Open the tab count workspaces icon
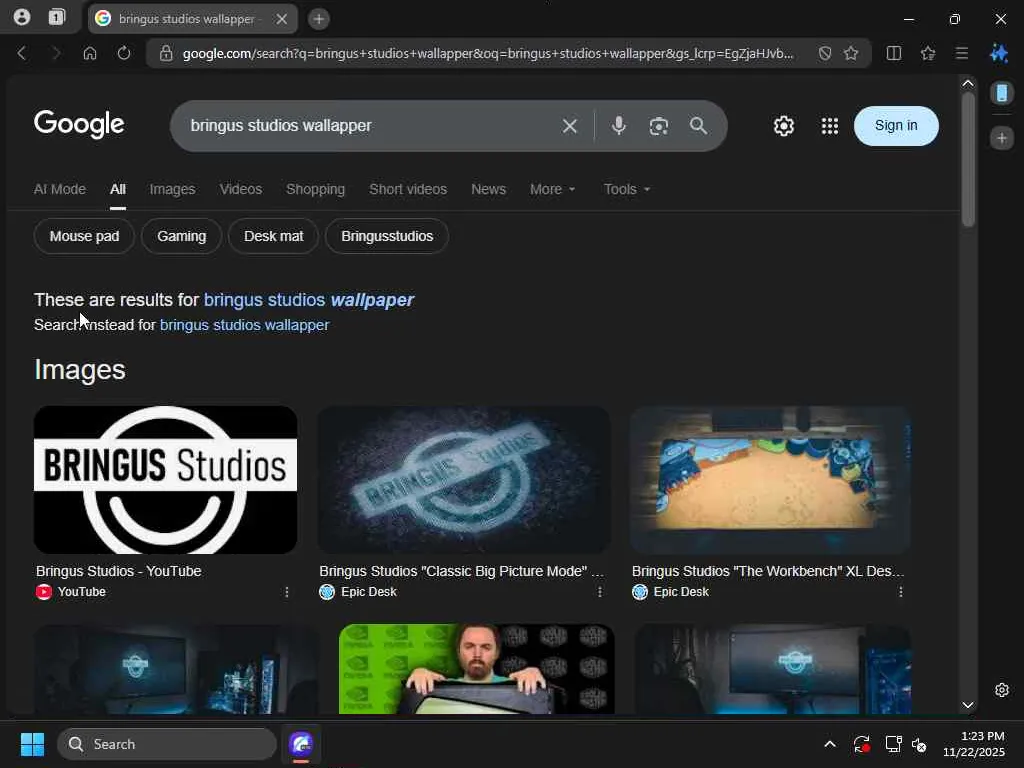The image size is (1024, 768). [x=57, y=18]
